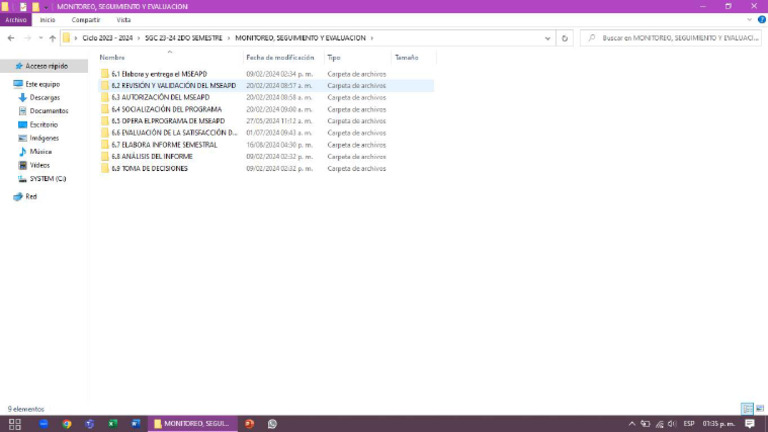Sort by the Tipo column header

point(334,58)
